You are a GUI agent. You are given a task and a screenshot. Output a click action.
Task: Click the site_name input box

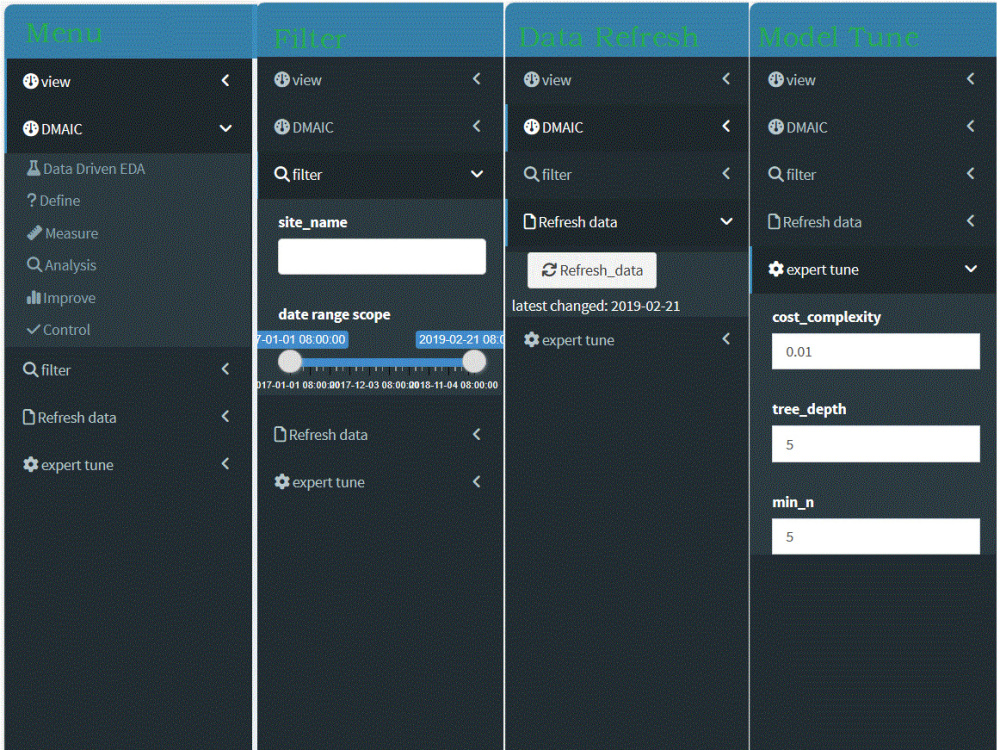coord(381,256)
